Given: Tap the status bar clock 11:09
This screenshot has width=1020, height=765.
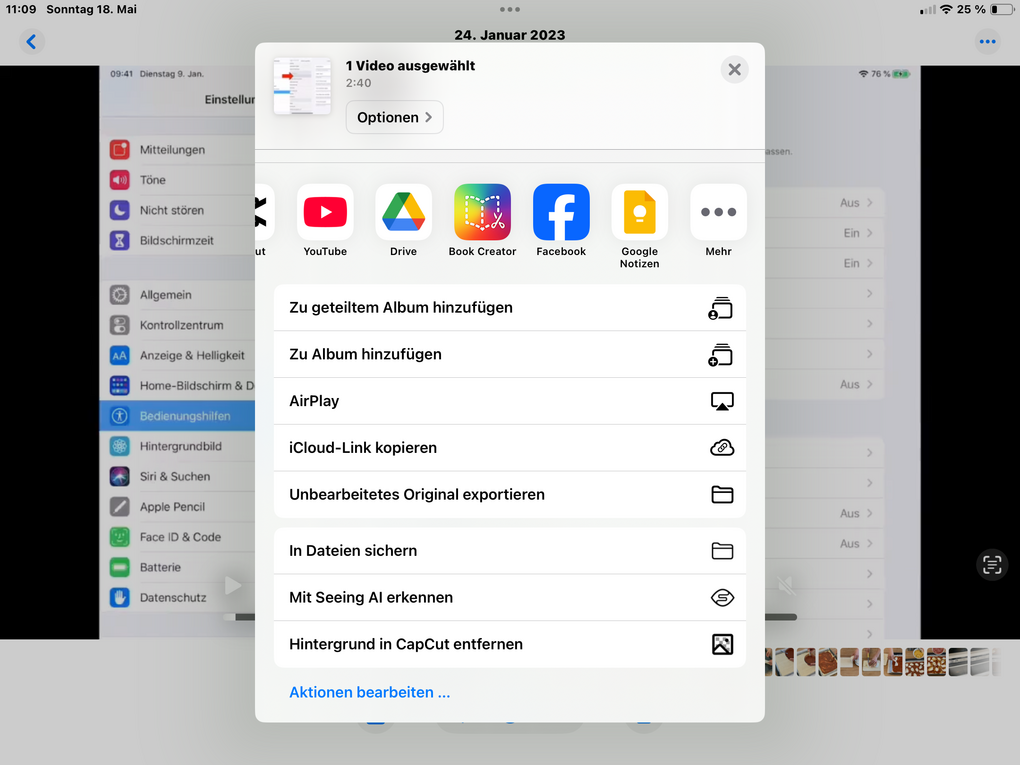Looking at the screenshot, I should click(21, 9).
